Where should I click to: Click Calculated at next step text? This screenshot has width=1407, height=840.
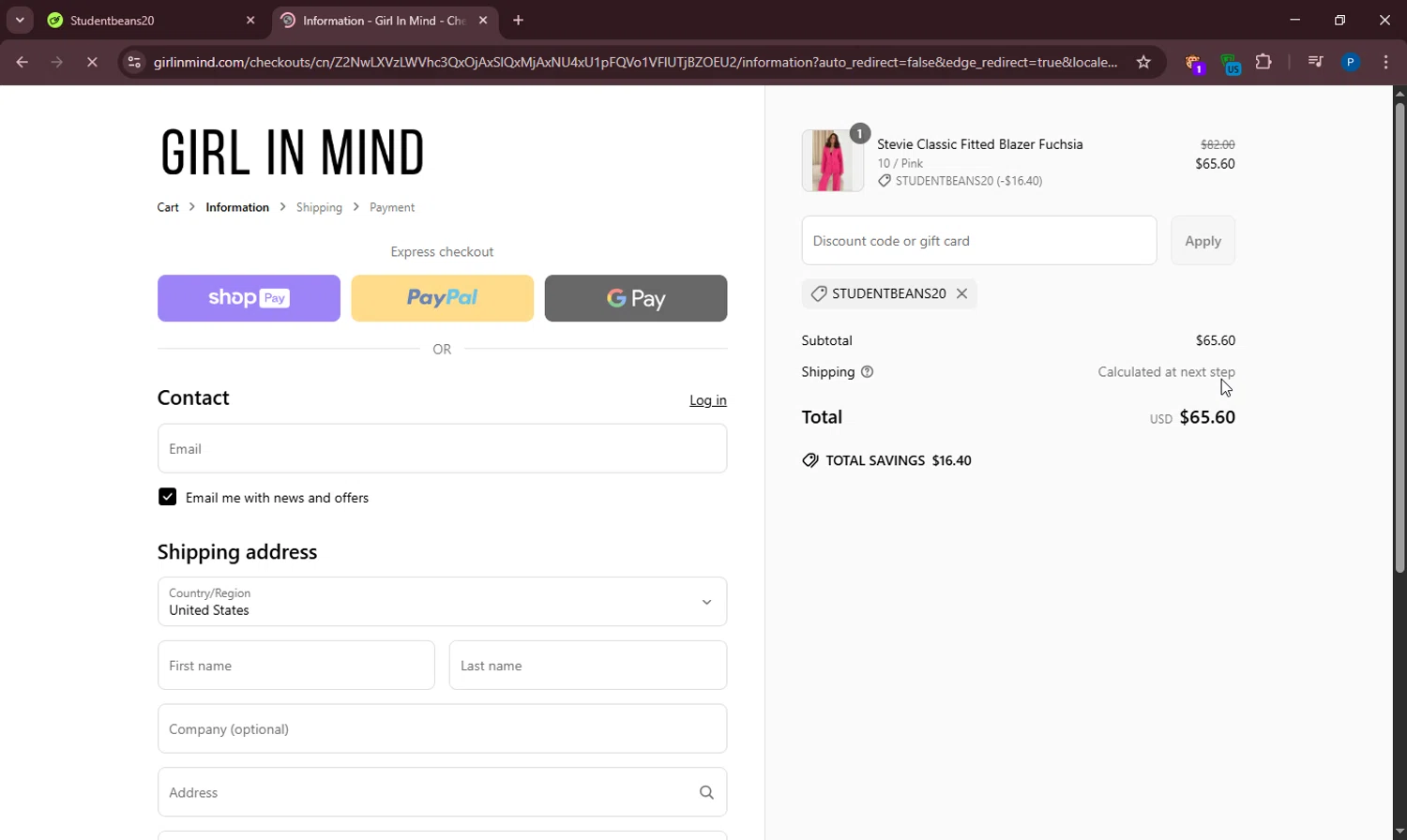tap(1166, 372)
